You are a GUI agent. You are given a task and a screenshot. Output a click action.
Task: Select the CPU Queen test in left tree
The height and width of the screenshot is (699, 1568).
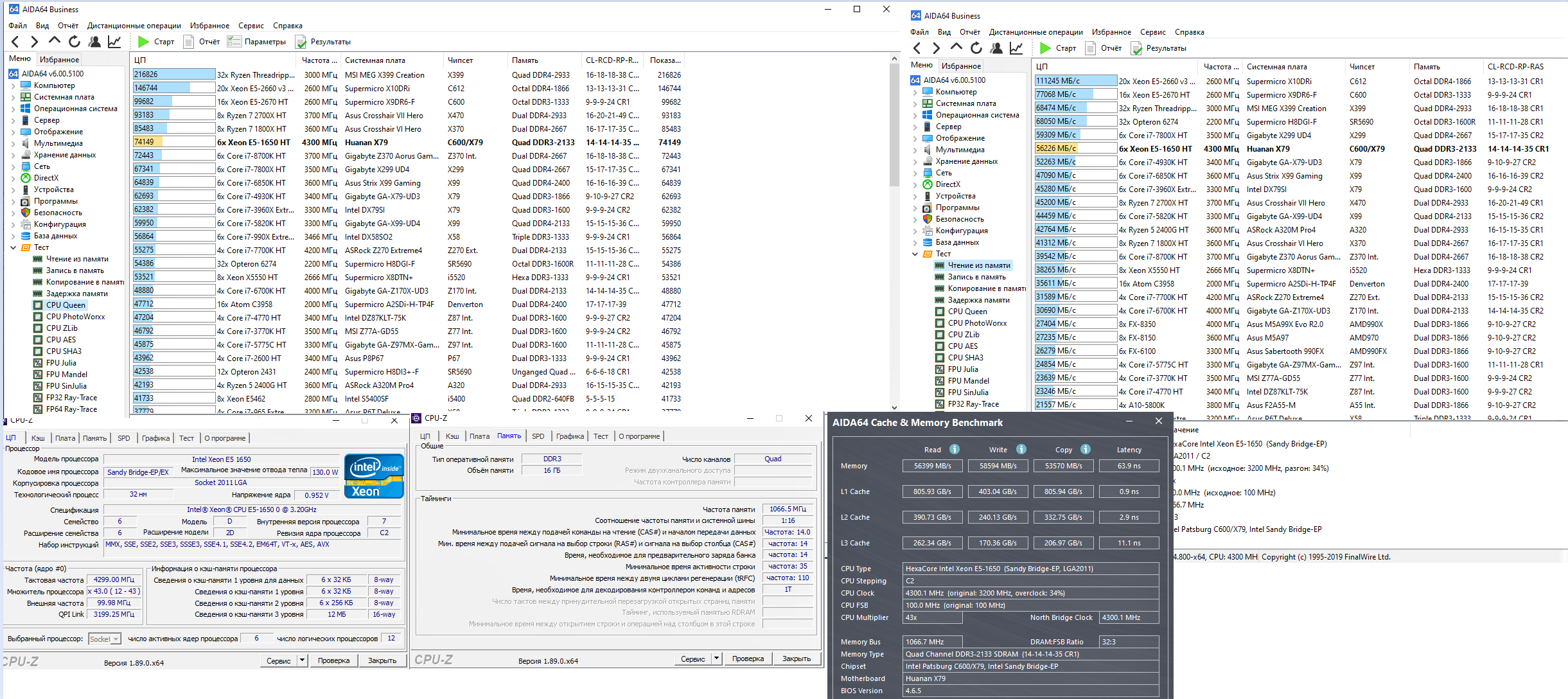[65, 305]
